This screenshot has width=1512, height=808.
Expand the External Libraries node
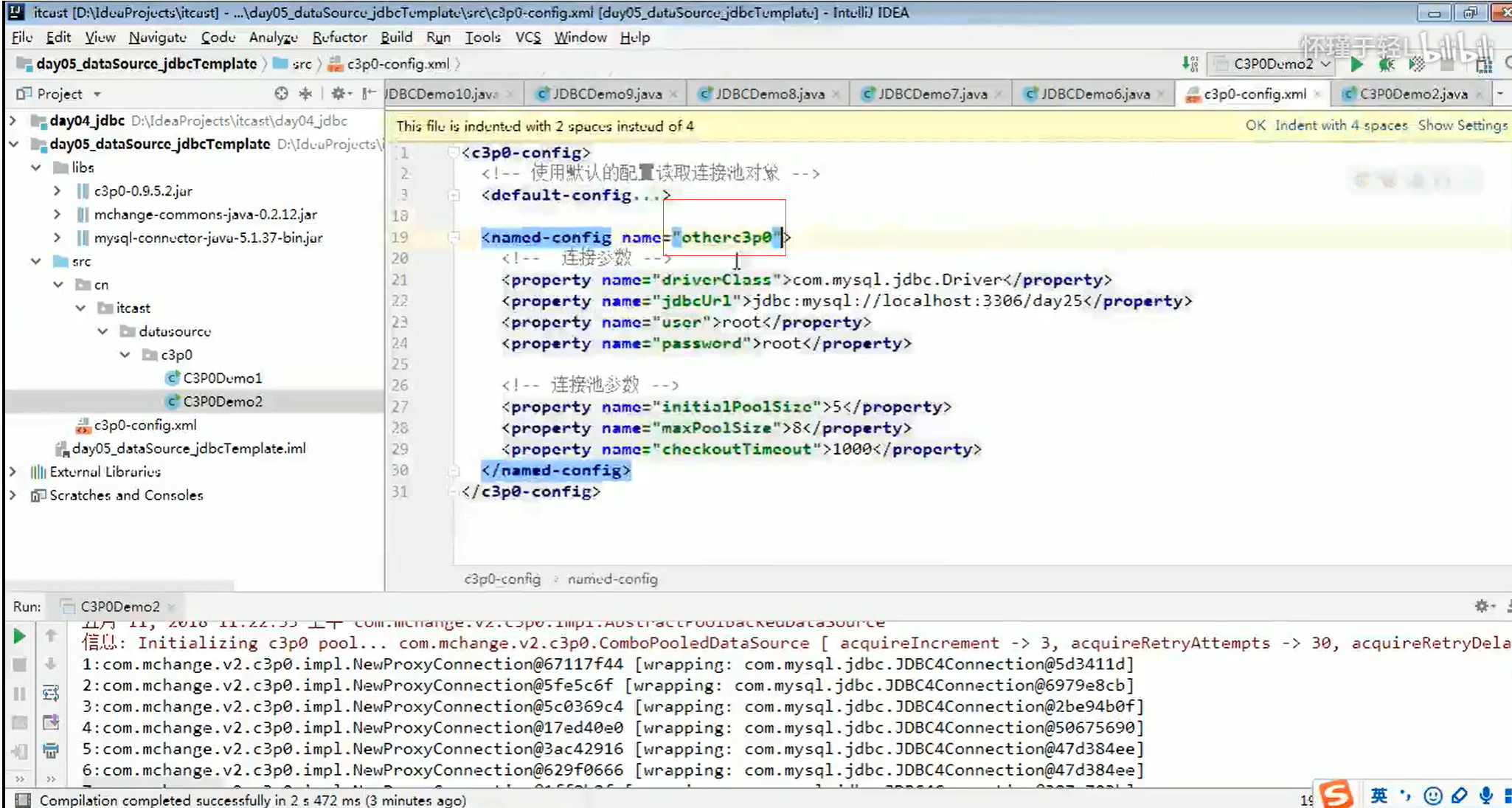click(13, 472)
